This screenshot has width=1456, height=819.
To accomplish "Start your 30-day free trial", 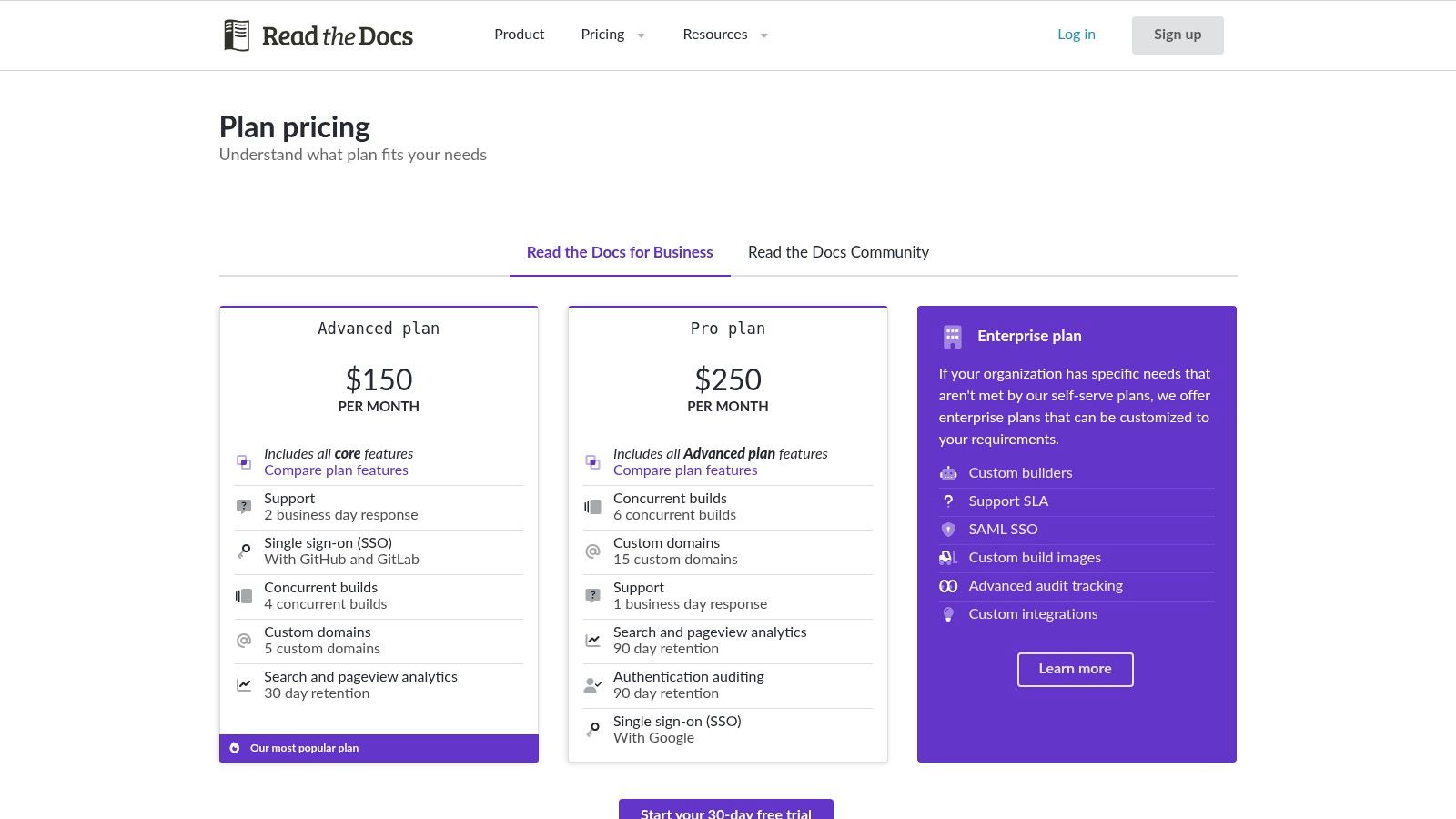I will pyautogui.click(x=725, y=810).
